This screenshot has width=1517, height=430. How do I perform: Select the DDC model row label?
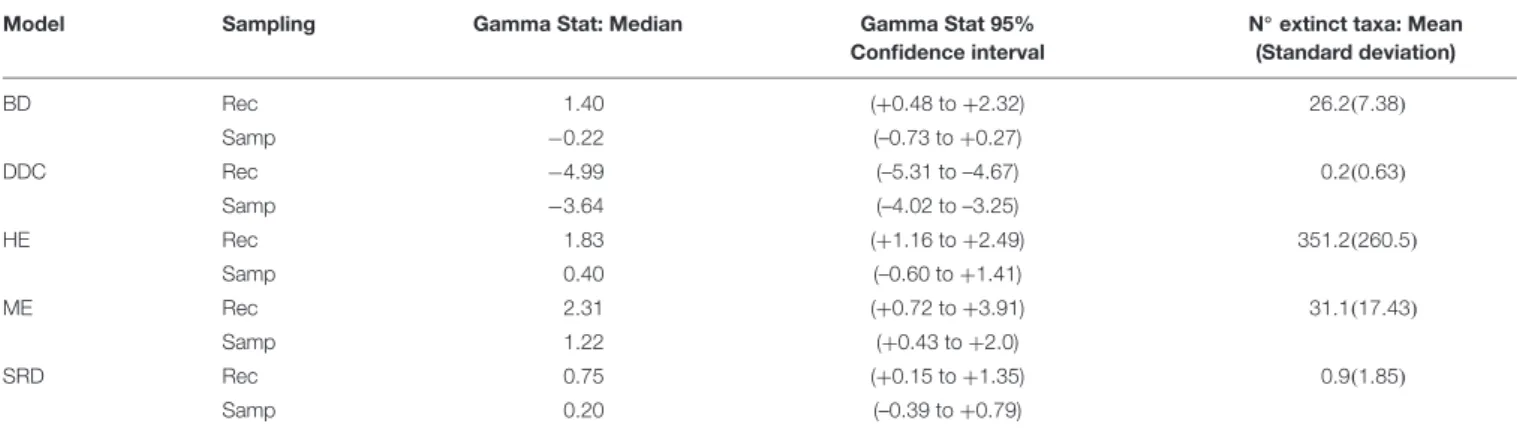20,171
